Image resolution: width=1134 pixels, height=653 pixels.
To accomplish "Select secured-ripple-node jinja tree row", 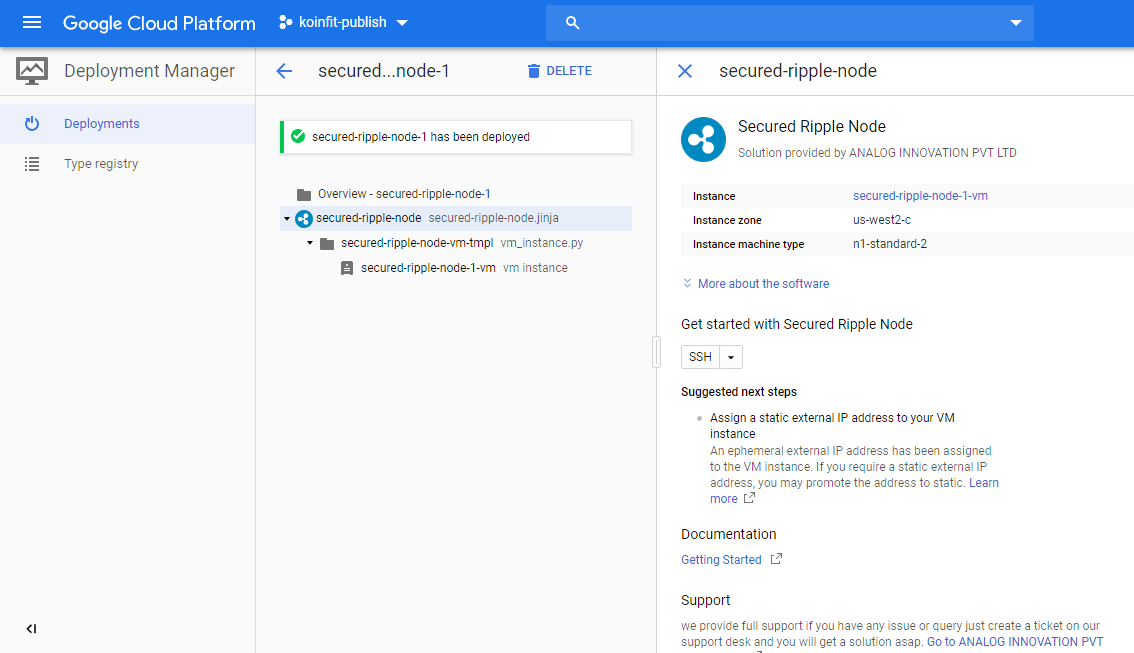I will coord(456,218).
